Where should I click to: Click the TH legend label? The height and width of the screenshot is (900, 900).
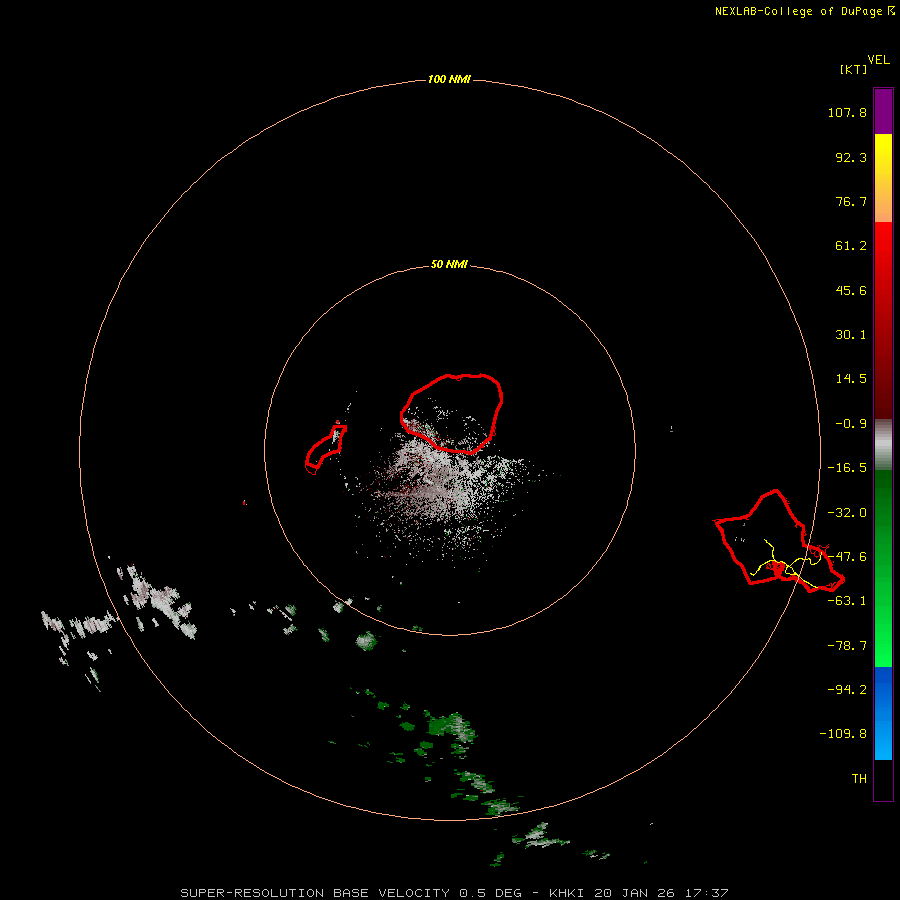pyautogui.click(x=859, y=779)
